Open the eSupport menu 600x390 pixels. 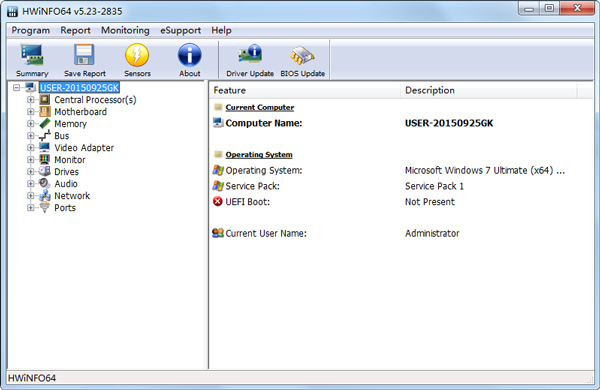(180, 30)
